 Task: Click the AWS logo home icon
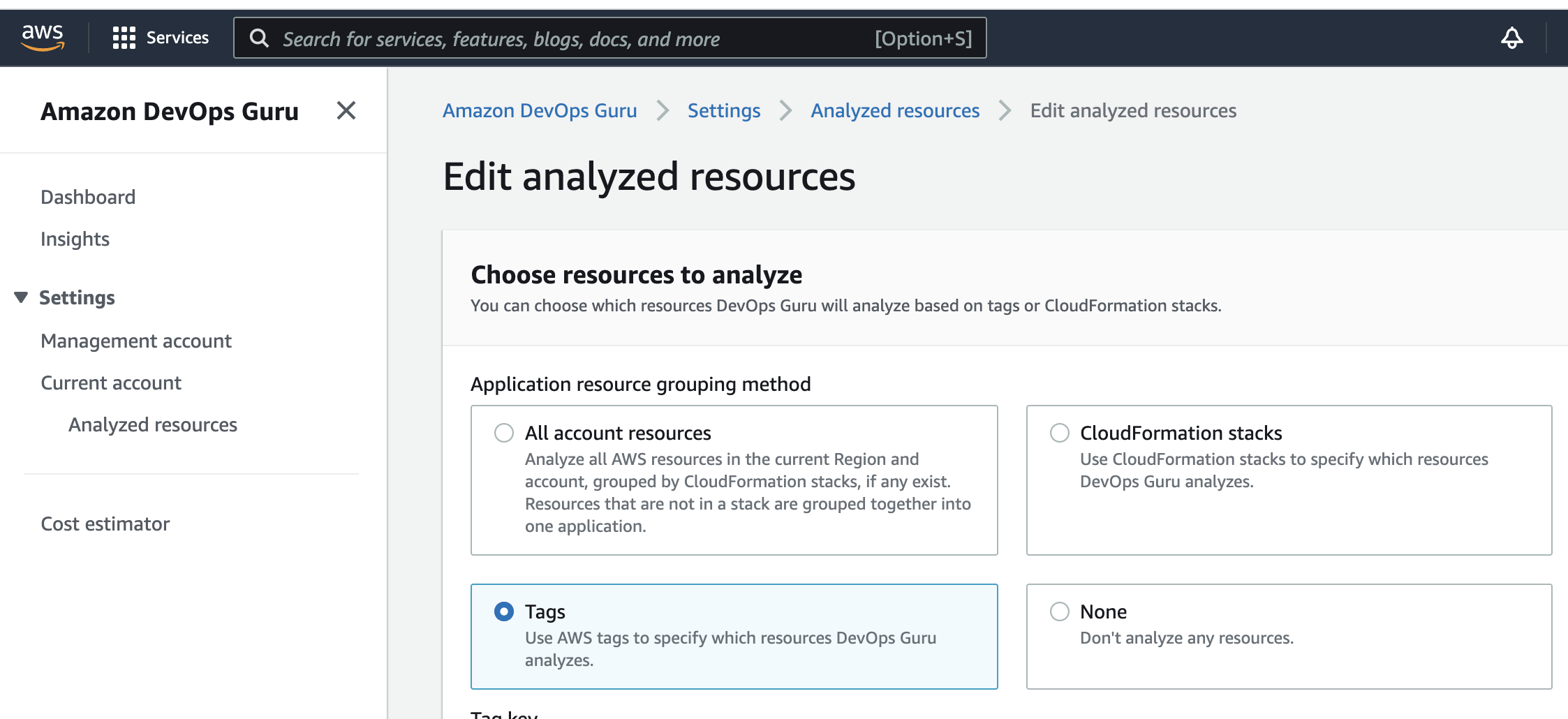(43, 38)
